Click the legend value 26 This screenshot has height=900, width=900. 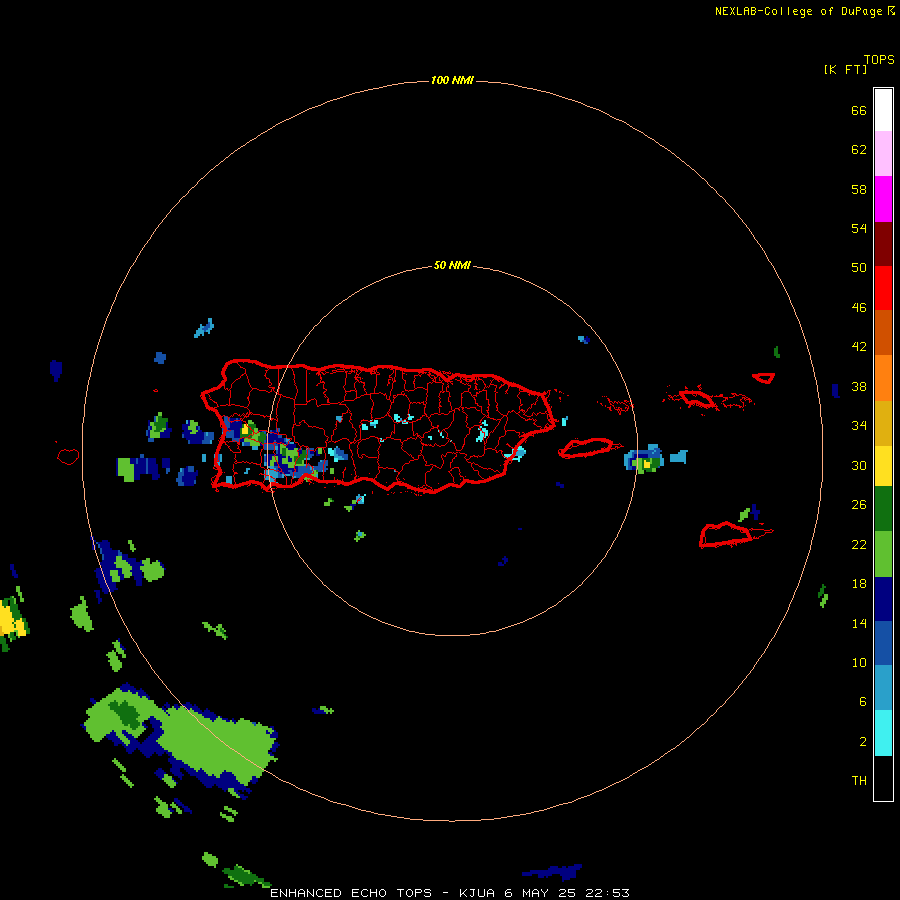click(859, 505)
